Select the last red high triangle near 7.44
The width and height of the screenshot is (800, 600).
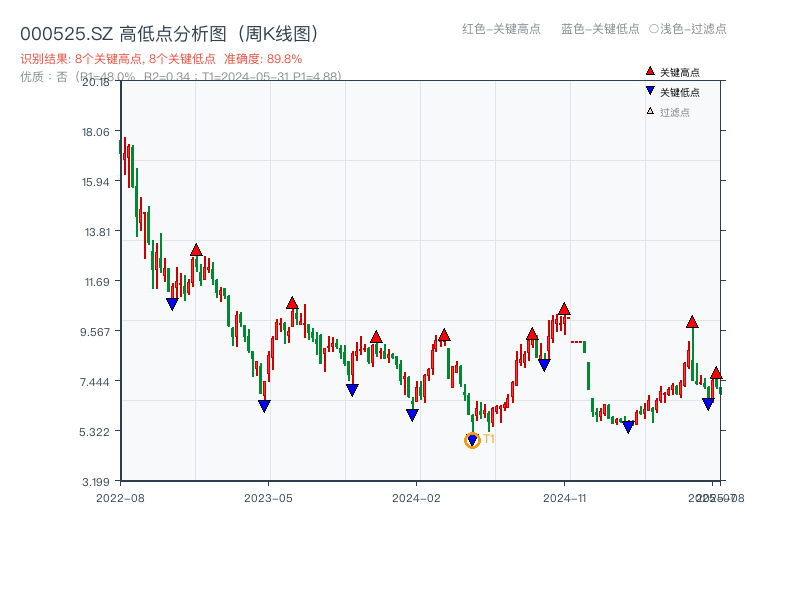click(x=716, y=373)
